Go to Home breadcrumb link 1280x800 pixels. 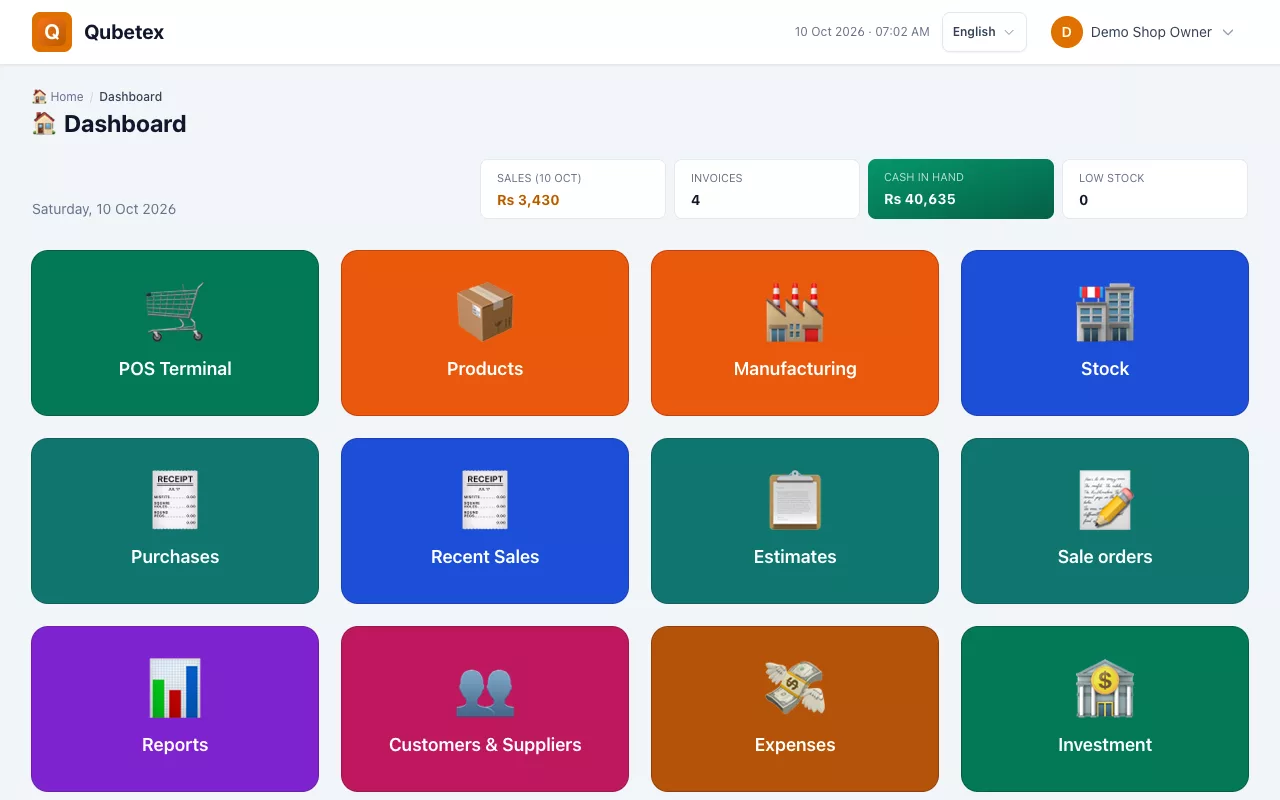pos(67,97)
